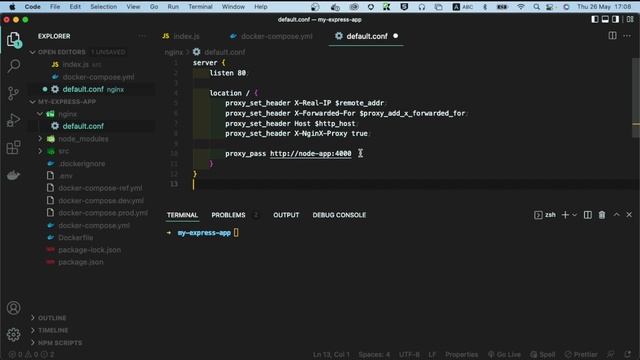Viewport: 640px width, 360px height.
Task: Click Spaces: 4 indentation status item
Action: tap(374, 355)
